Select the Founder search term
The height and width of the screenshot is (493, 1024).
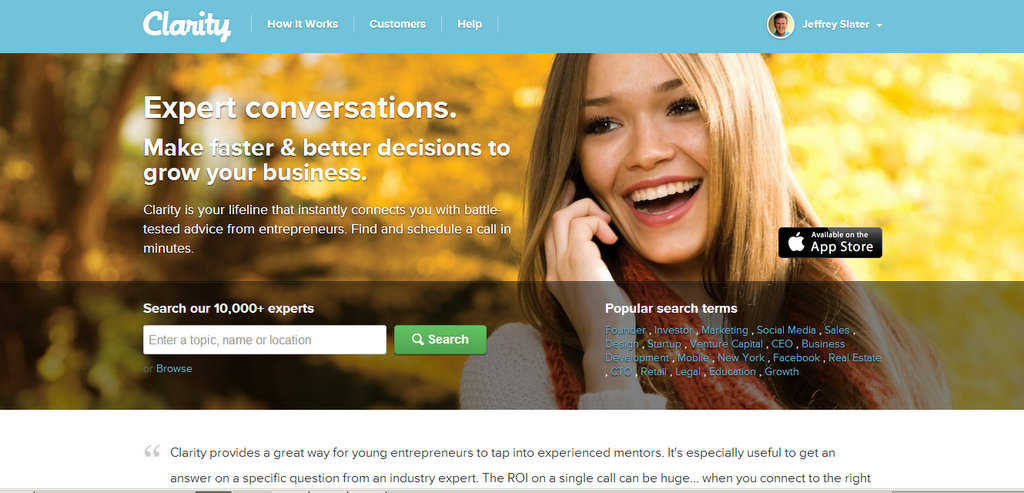coord(625,330)
